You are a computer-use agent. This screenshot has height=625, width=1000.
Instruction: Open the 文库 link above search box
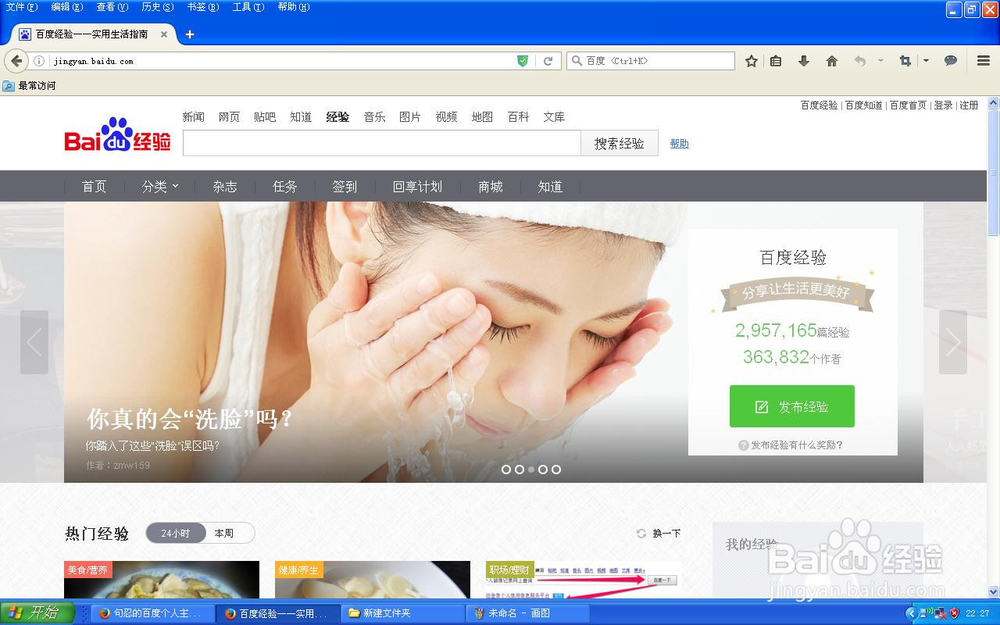click(554, 117)
